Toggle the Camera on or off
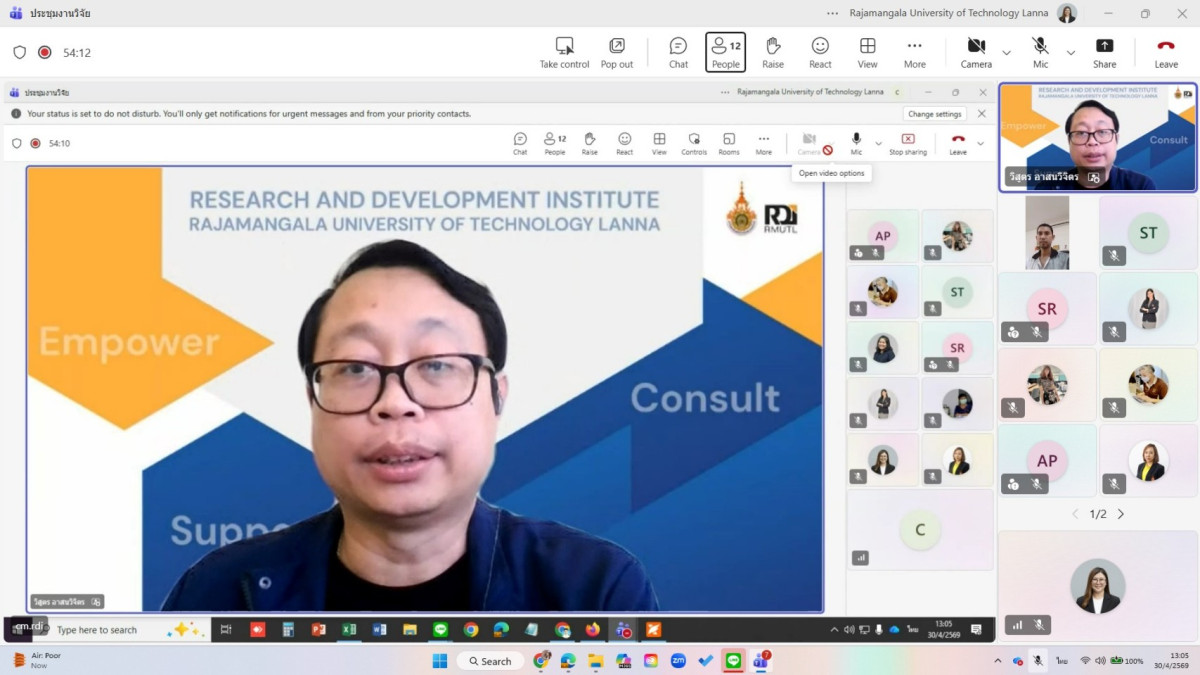Screen dimensions: 1200x675 (976, 52)
